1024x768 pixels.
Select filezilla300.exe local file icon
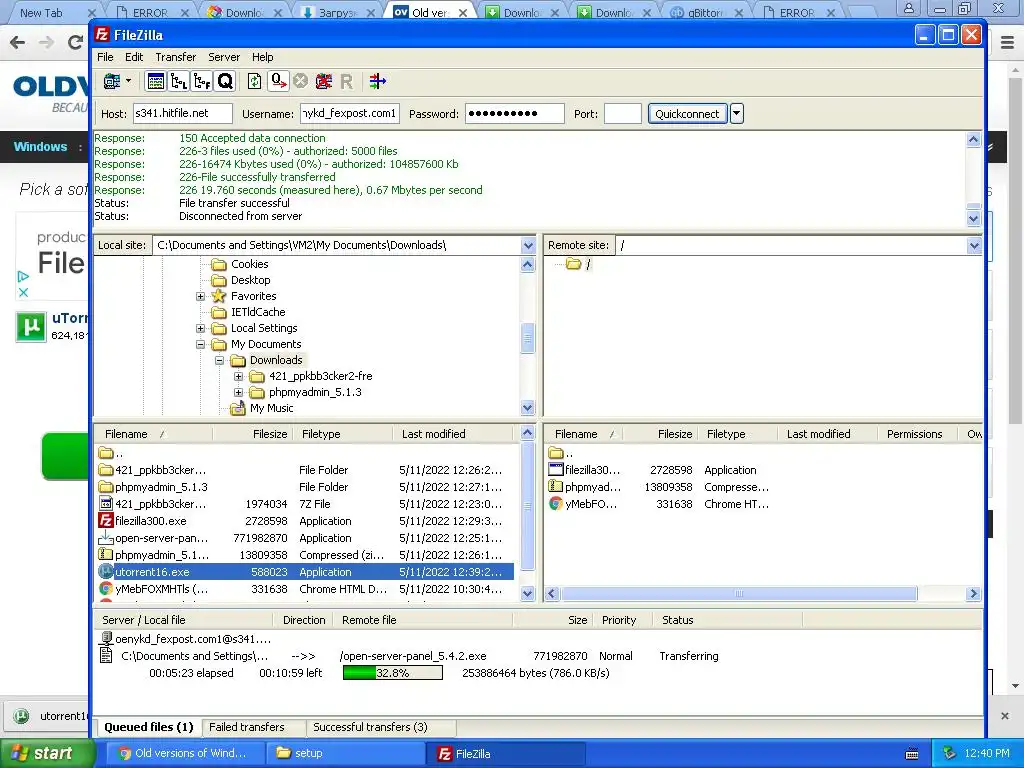106,520
